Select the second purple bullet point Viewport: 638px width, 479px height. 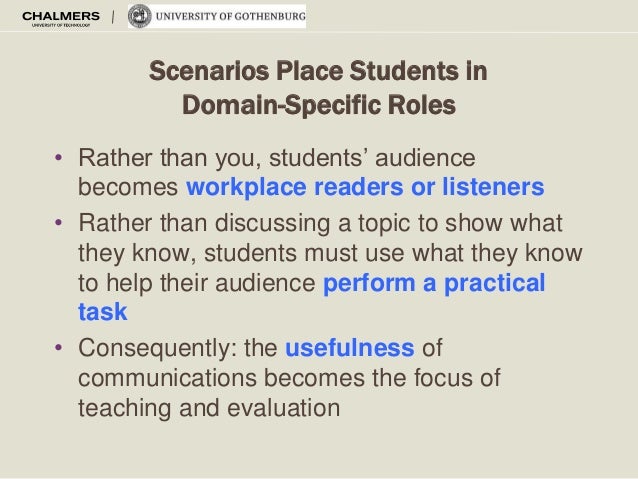pyautogui.click(x=59, y=222)
